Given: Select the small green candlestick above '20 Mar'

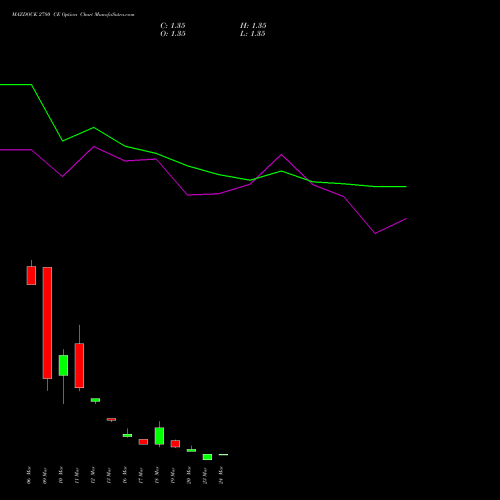Looking at the screenshot, I should pyautogui.click(x=191, y=450).
